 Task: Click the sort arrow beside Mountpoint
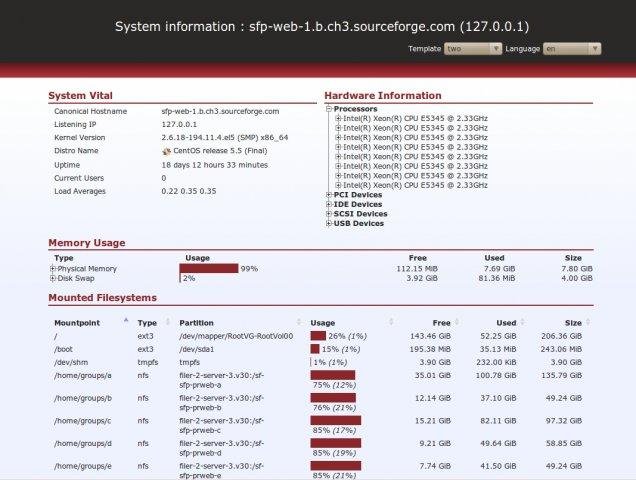[126, 321]
